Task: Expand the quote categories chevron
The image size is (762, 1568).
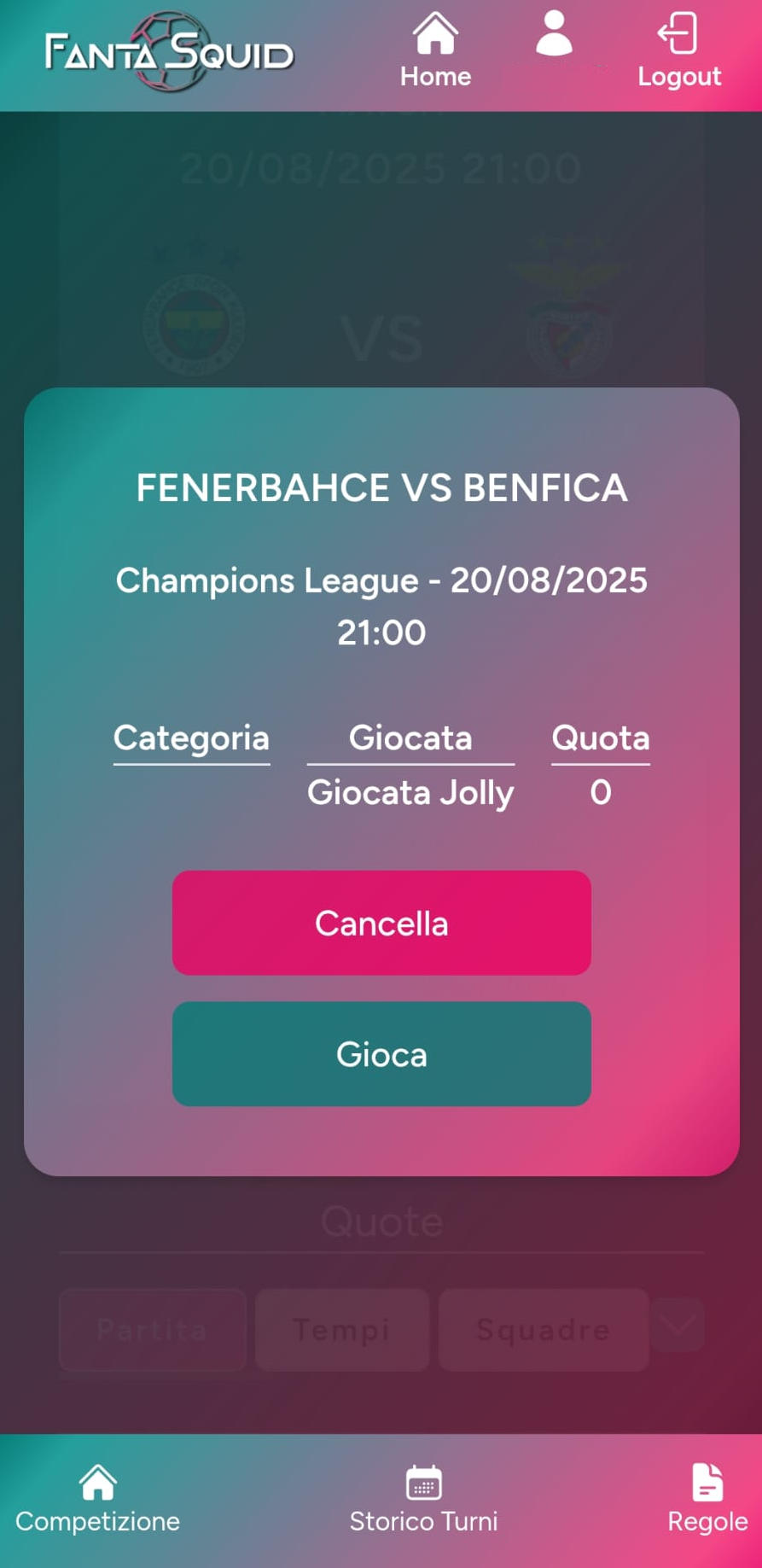Action: [x=678, y=1326]
